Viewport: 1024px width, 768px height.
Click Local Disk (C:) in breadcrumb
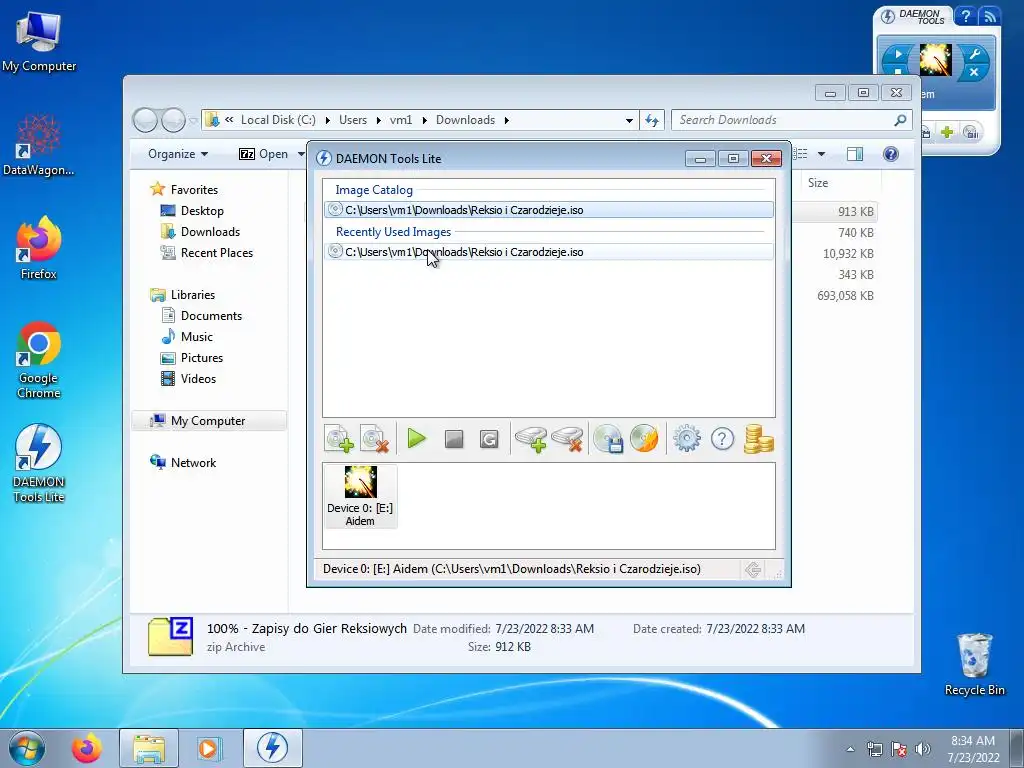(x=278, y=120)
